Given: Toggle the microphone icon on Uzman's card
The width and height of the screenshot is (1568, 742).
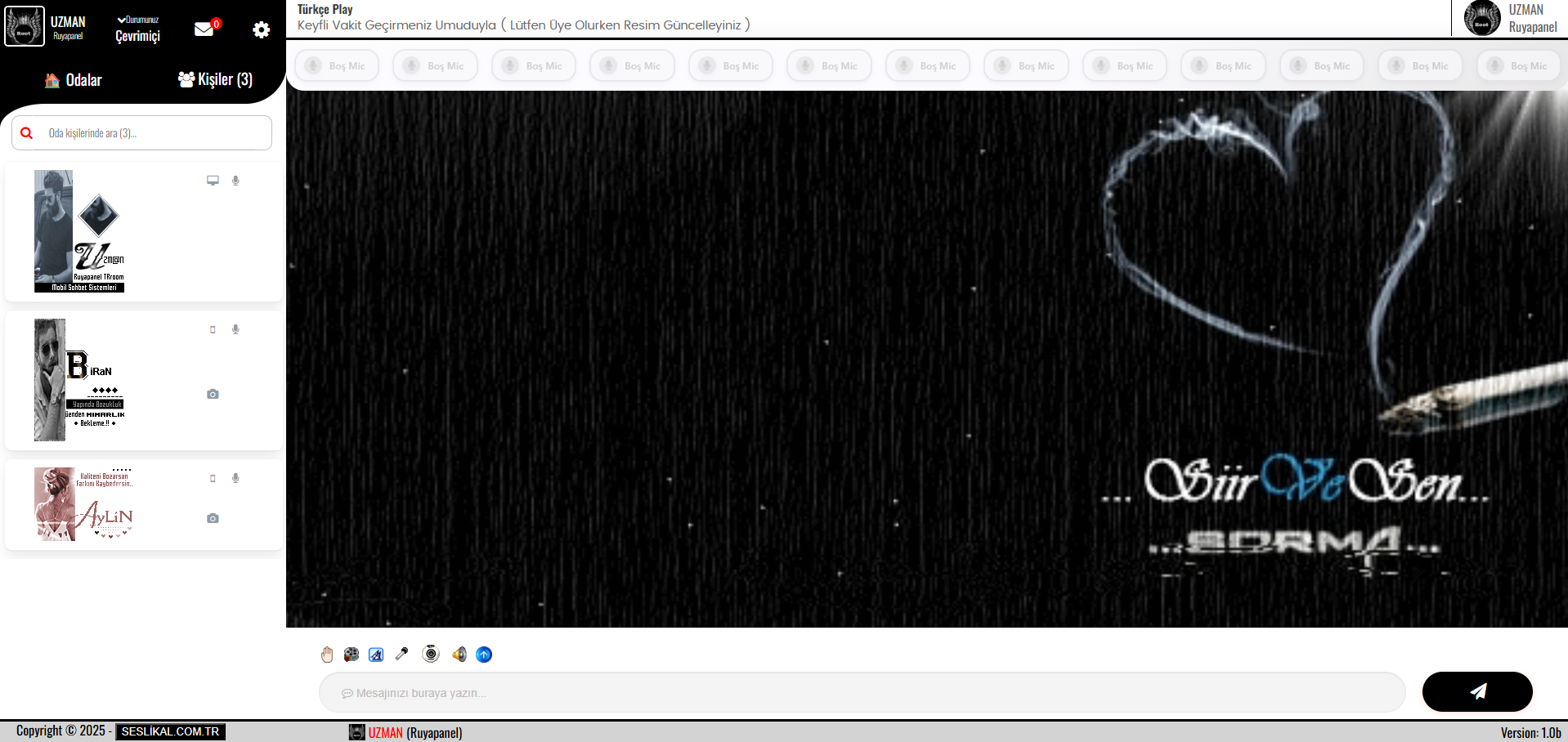Looking at the screenshot, I should pyautogui.click(x=235, y=181).
